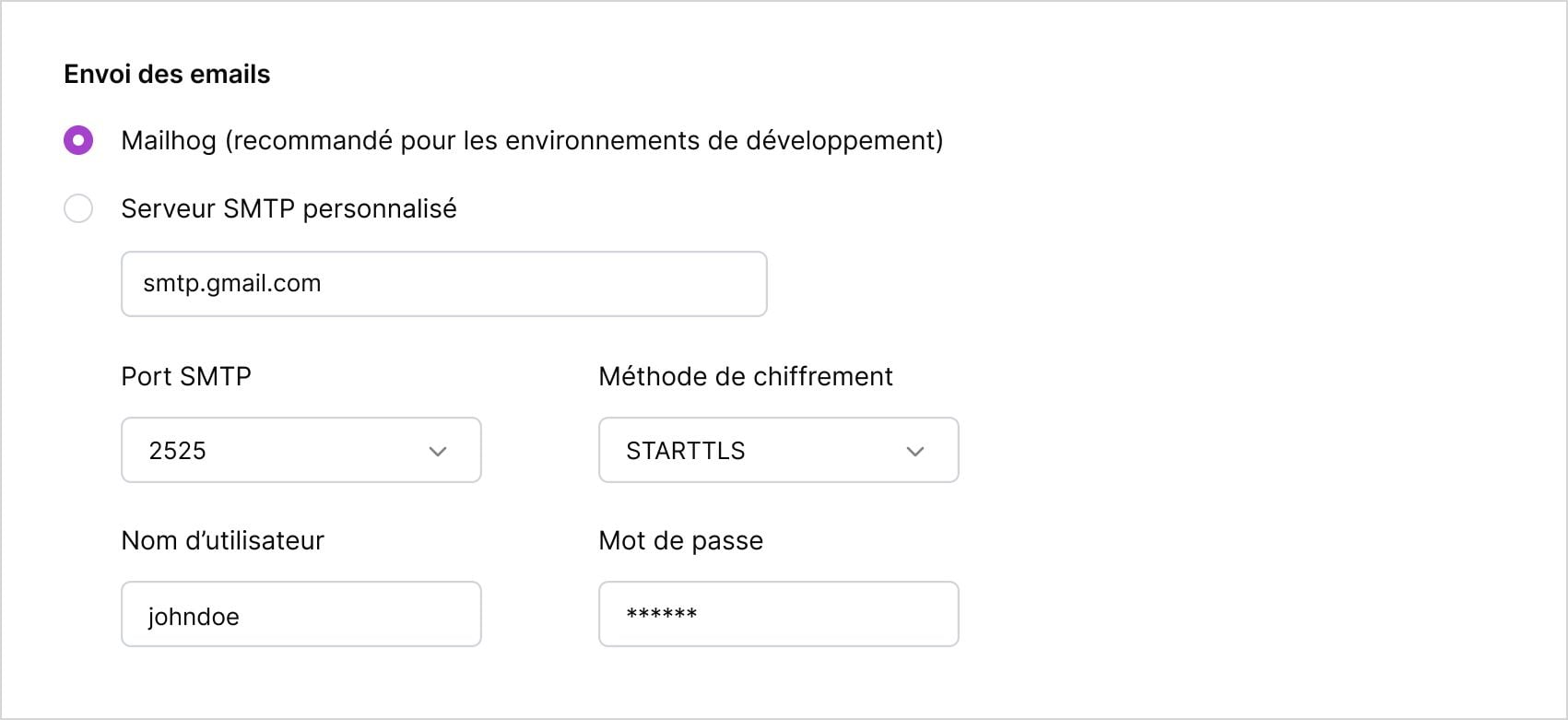Viewport: 1568px width, 720px height.
Task: Click the Mailhog recommandé option label
Action: (x=532, y=140)
